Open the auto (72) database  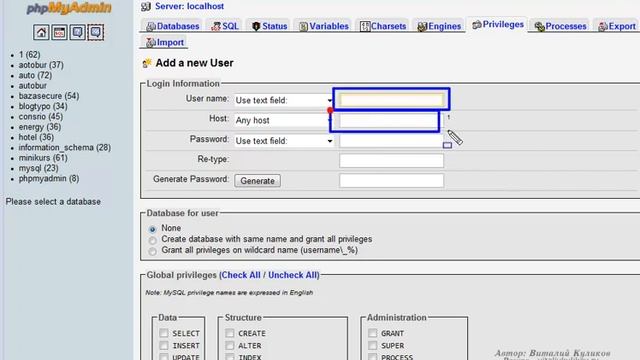tap(35, 75)
